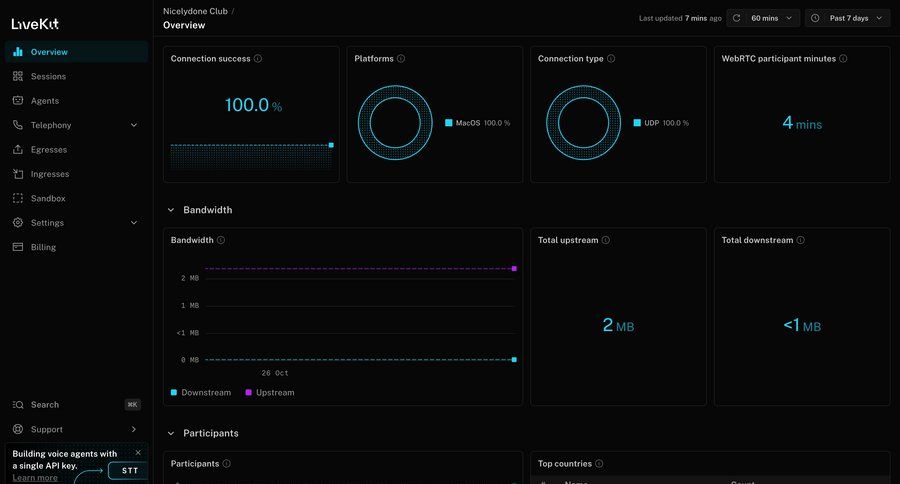Image resolution: width=900 pixels, height=484 pixels.
Task: Click info icon next to Platforms
Action: pyautogui.click(x=401, y=59)
